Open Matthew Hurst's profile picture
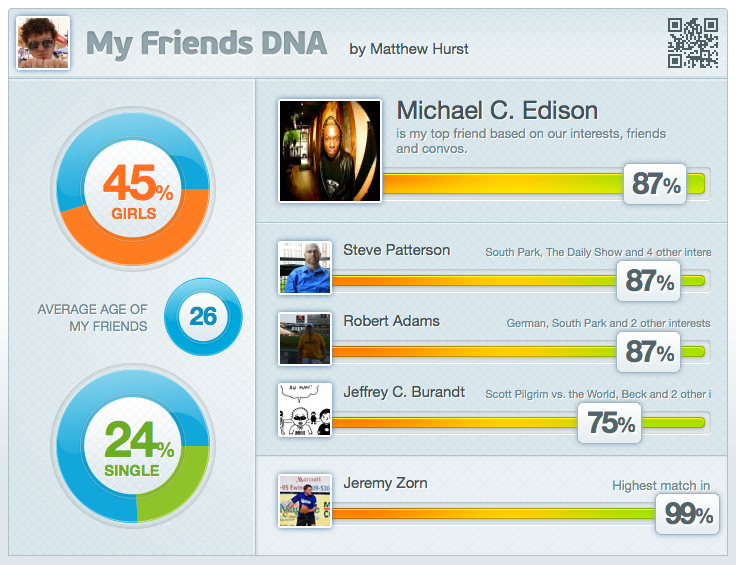736x565 pixels. click(43, 43)
